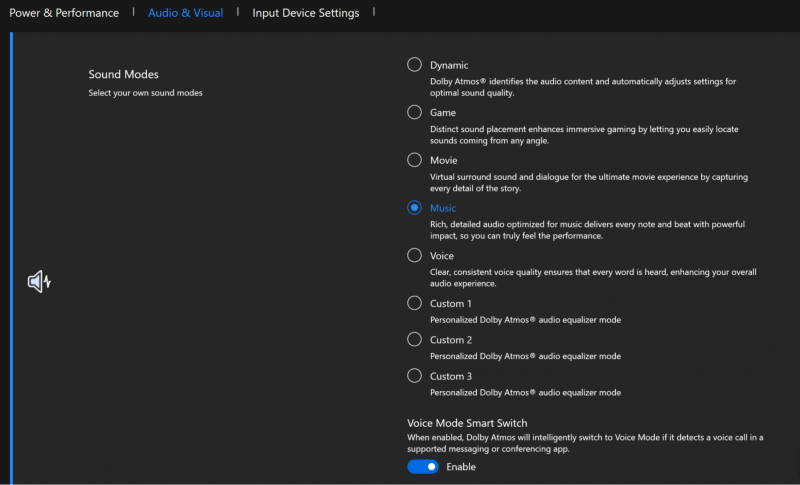This screenshot has width=800, height=485.
Task: Select the Dynamic sound mode radio button
Action: (414, 65)
